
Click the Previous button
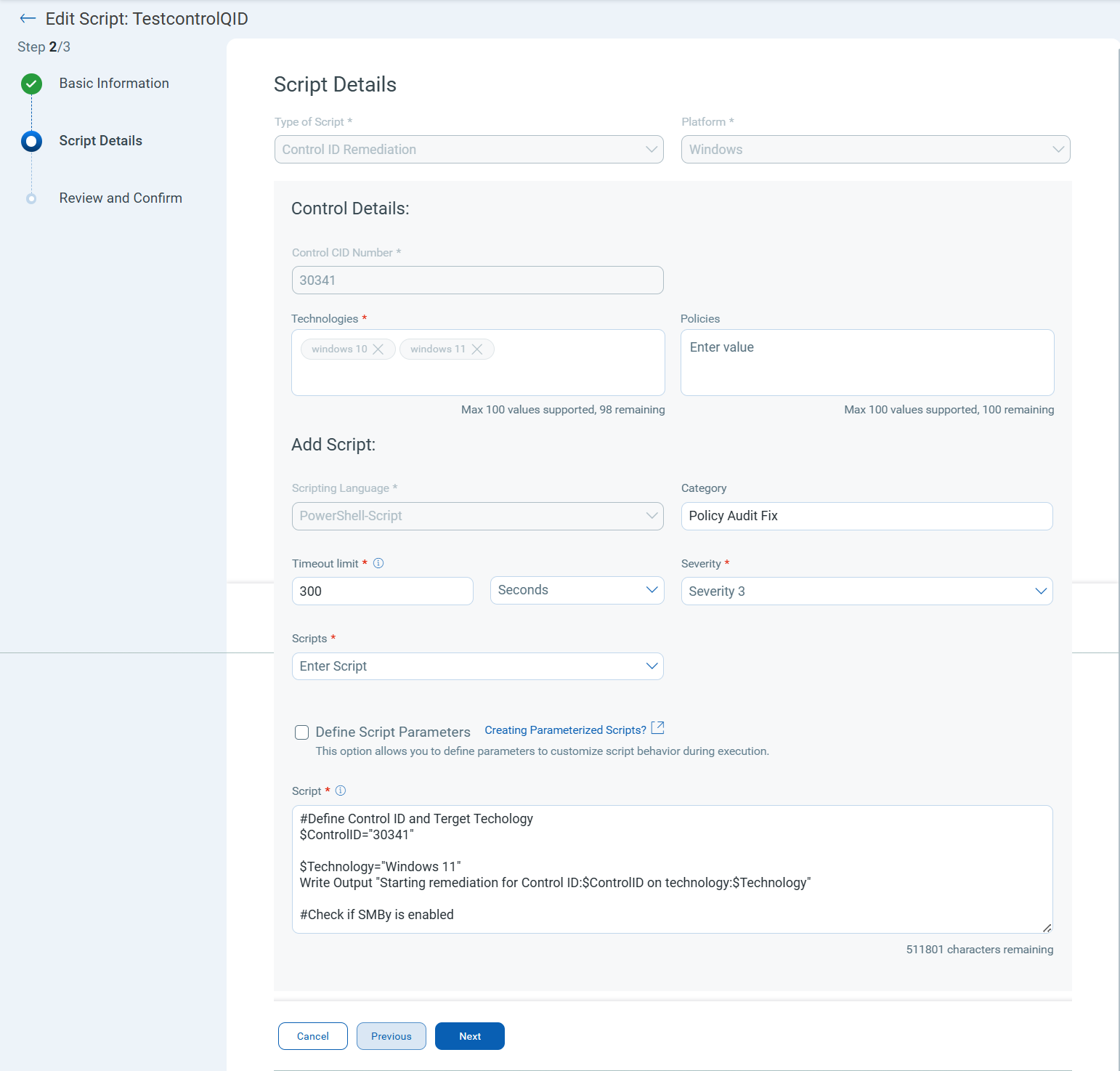coord(391,1036)
